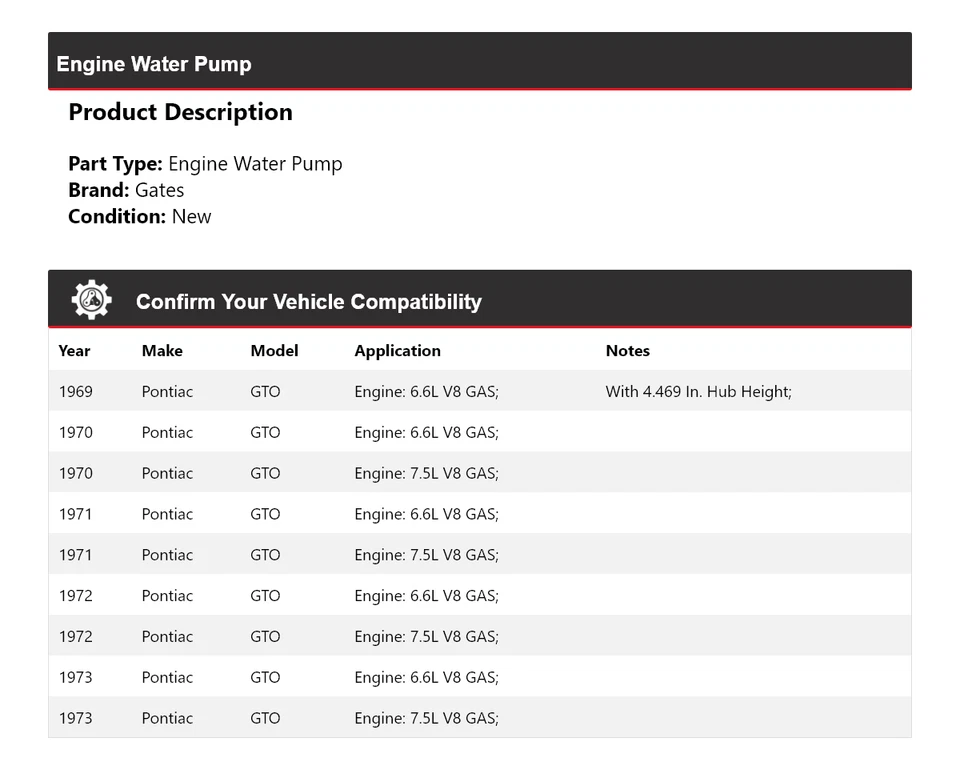The image size is (960, 770).
Task: Click the Brand: Gates text
Action: tap(126, 190)
